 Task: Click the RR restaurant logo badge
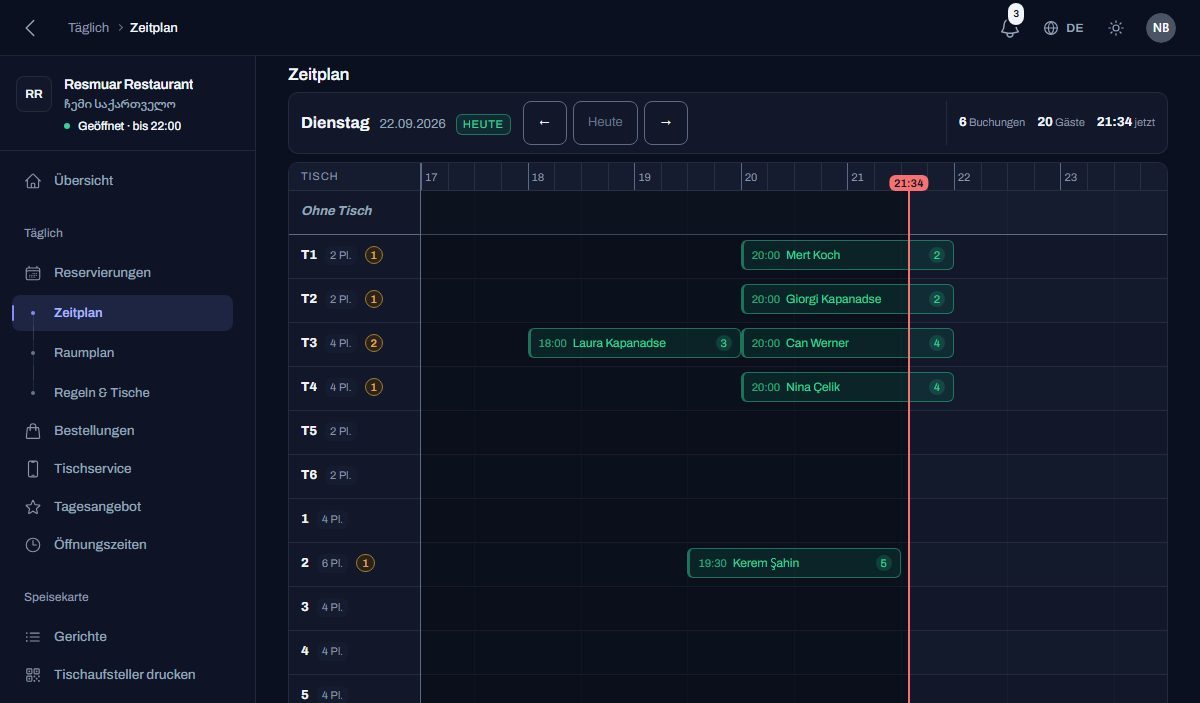[x=34, y=94]
